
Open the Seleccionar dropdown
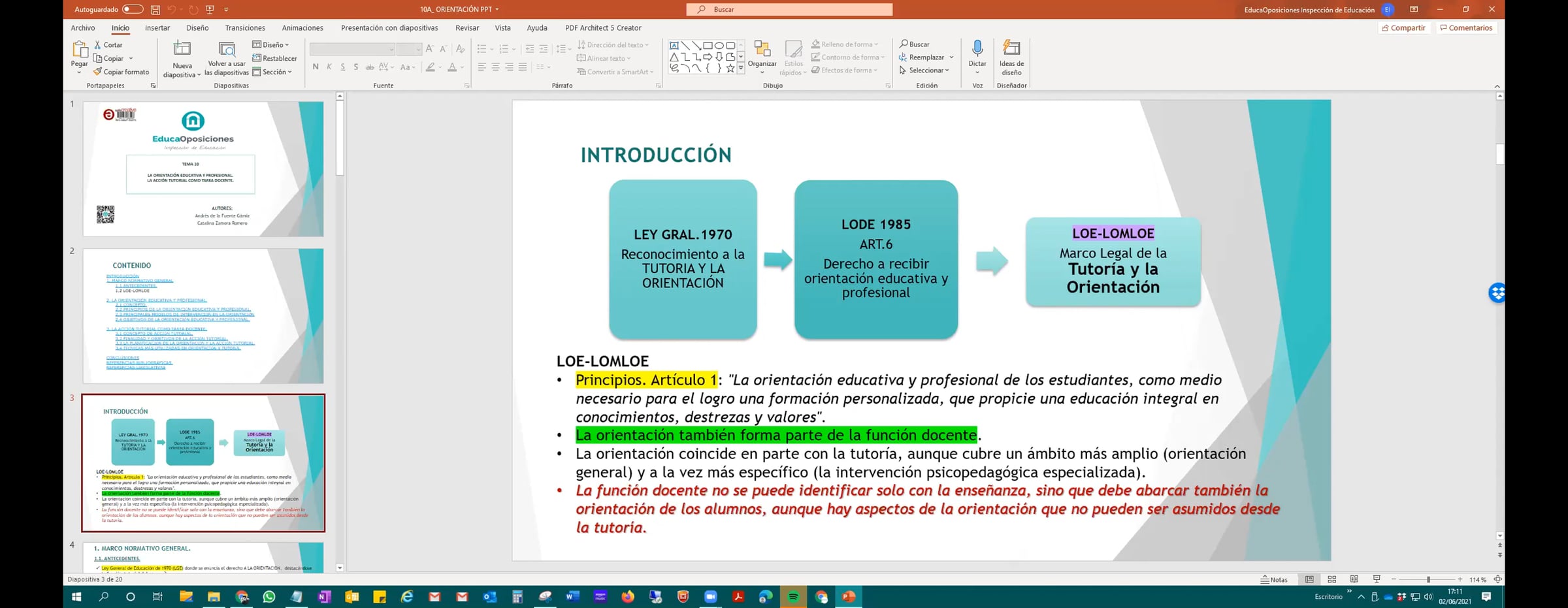(925, 71)
